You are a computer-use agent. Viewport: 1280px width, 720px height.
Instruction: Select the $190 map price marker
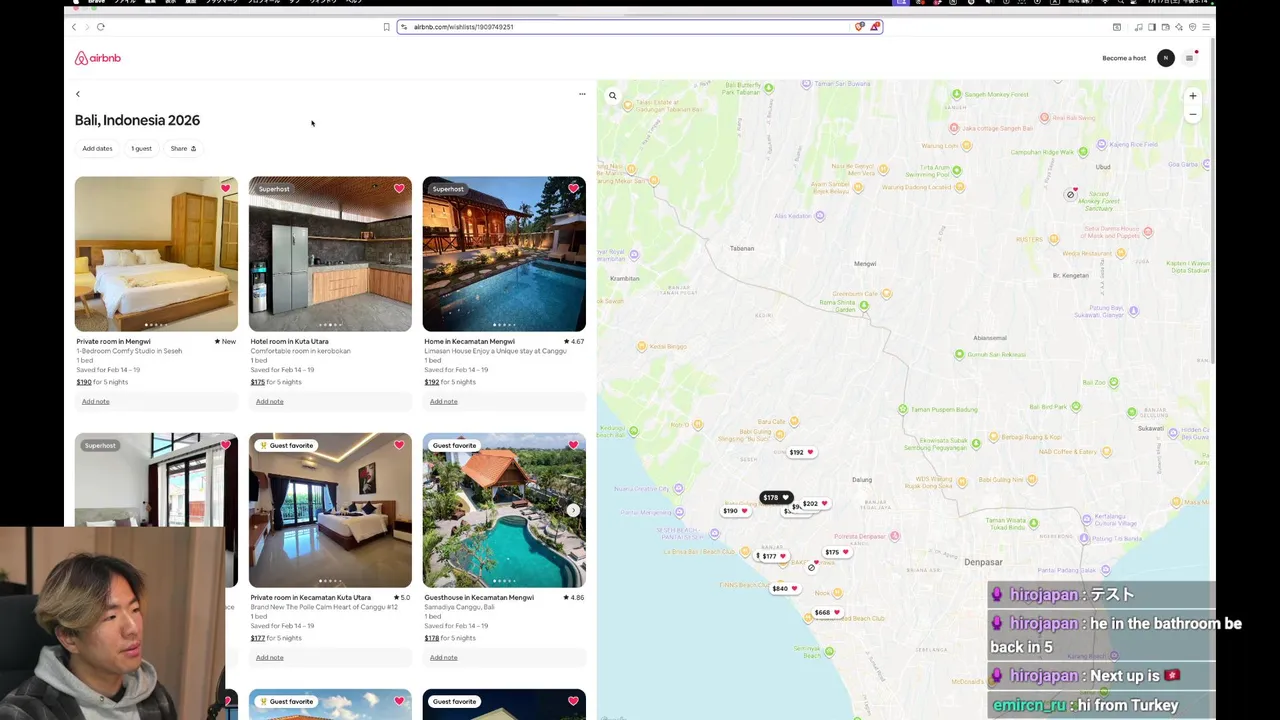point(735,511)
